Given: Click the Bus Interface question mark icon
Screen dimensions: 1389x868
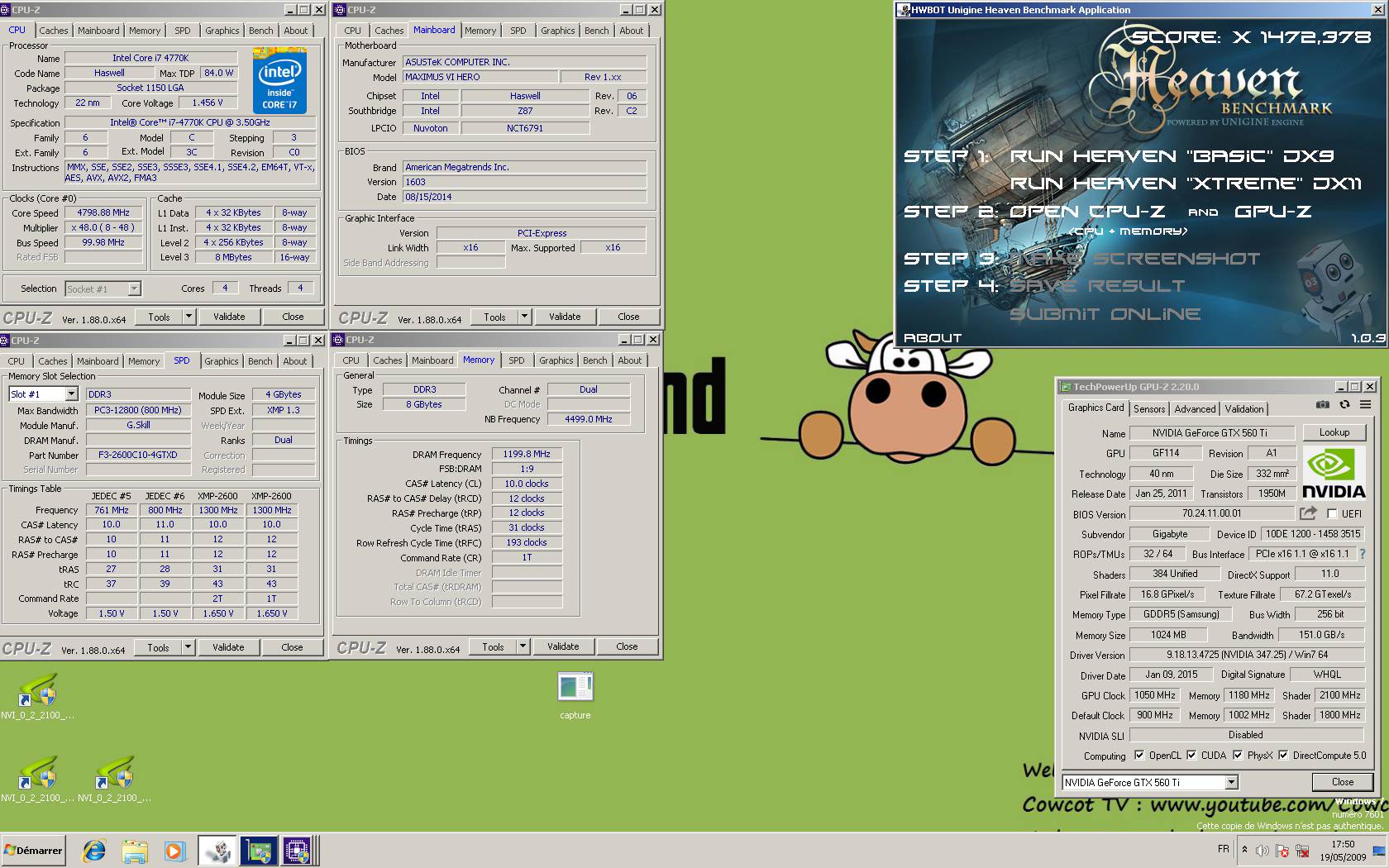Looking at the screenshot, I should point(1363,554).
